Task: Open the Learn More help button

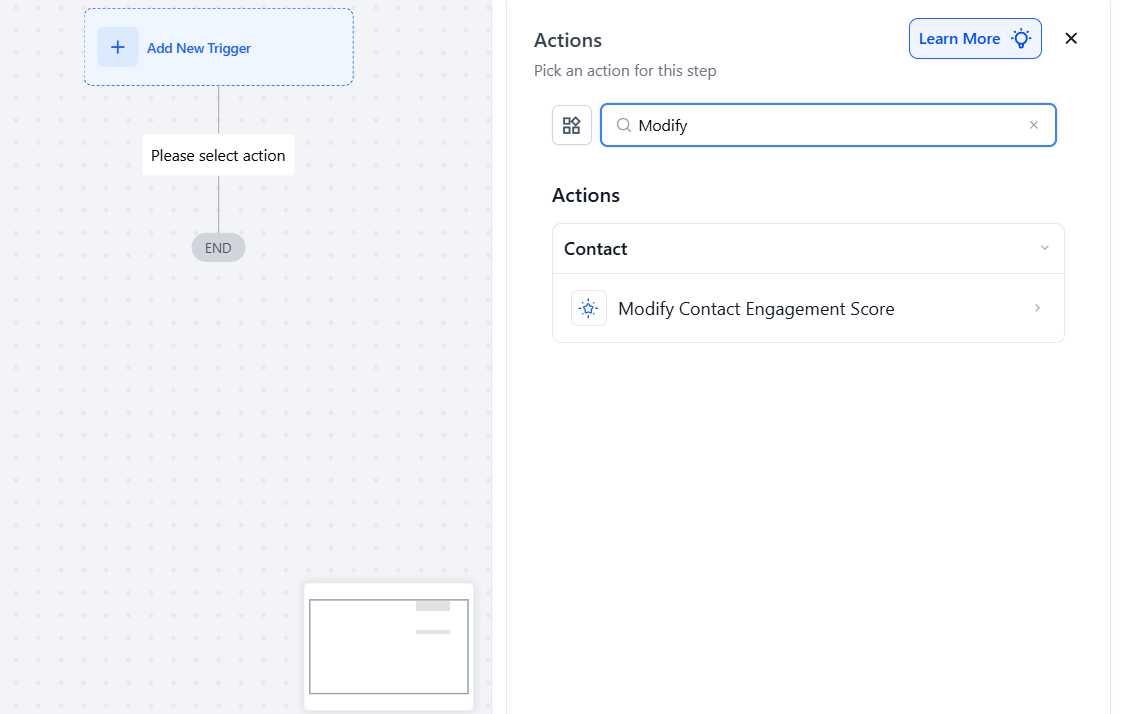Action: (959, 39)
